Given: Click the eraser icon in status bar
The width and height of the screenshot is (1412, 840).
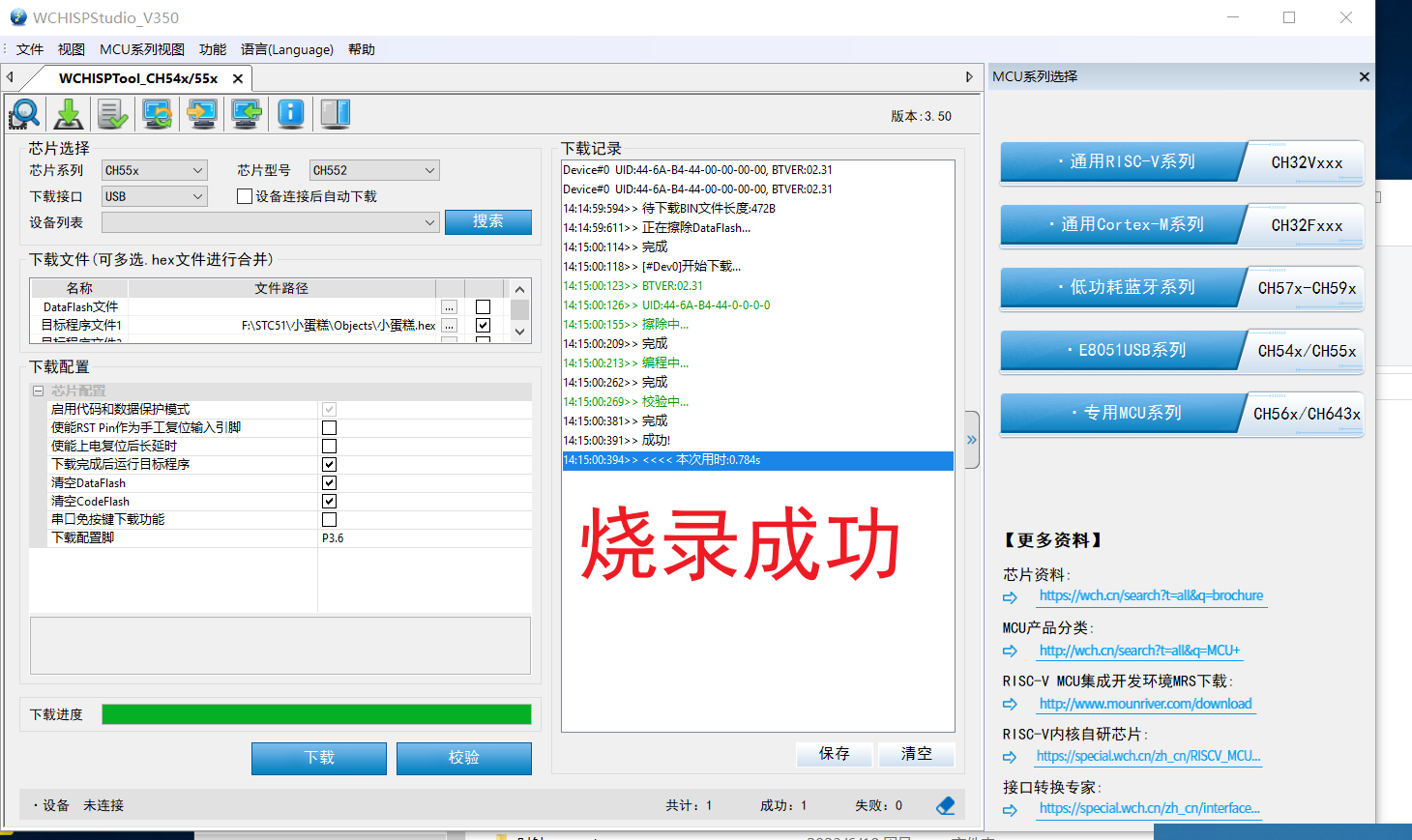Looking at the screenshot, I should 946,805.
